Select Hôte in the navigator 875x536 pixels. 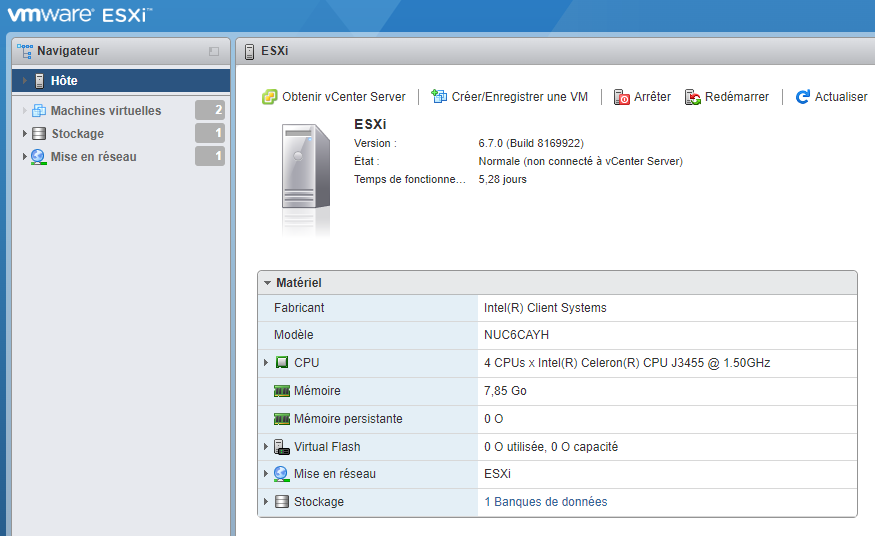point(121,81)
